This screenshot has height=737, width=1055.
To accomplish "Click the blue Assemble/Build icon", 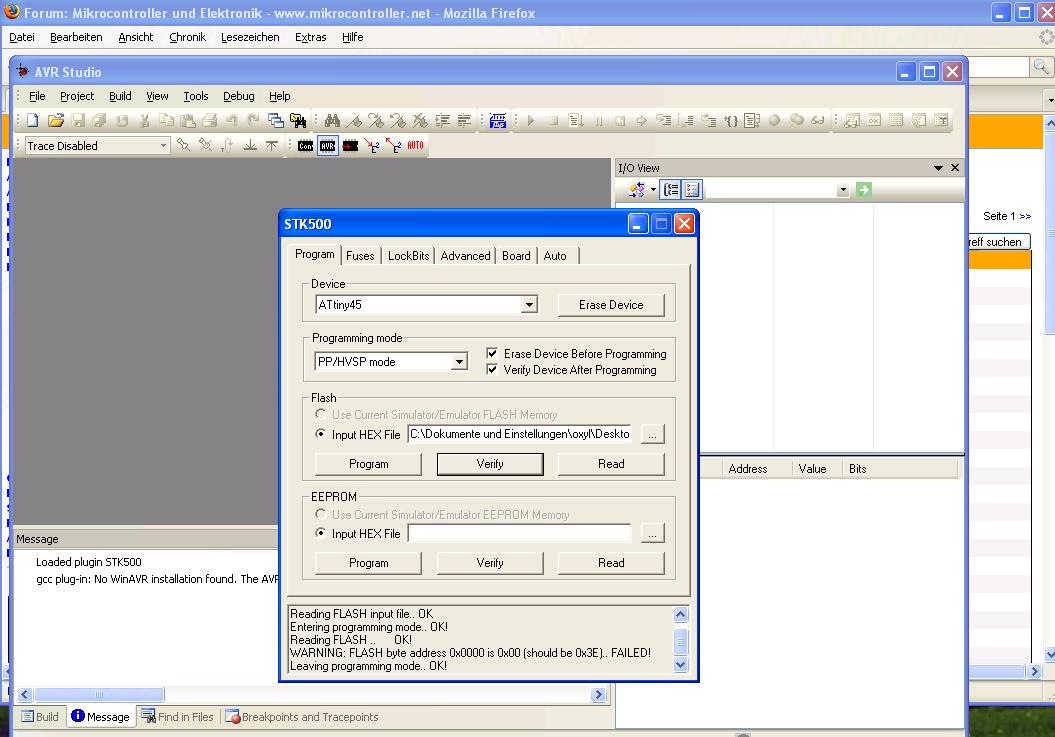I will pos(498,120).
